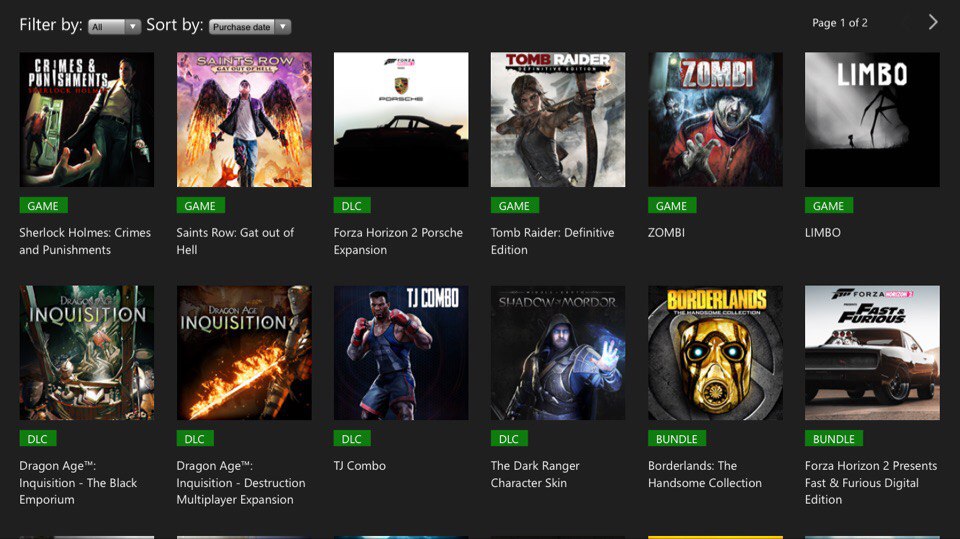Click the BUNDLE tag under Borderlands
This screenshot has width=960, height=539.
pyautogui.click(x=677, y=439)
